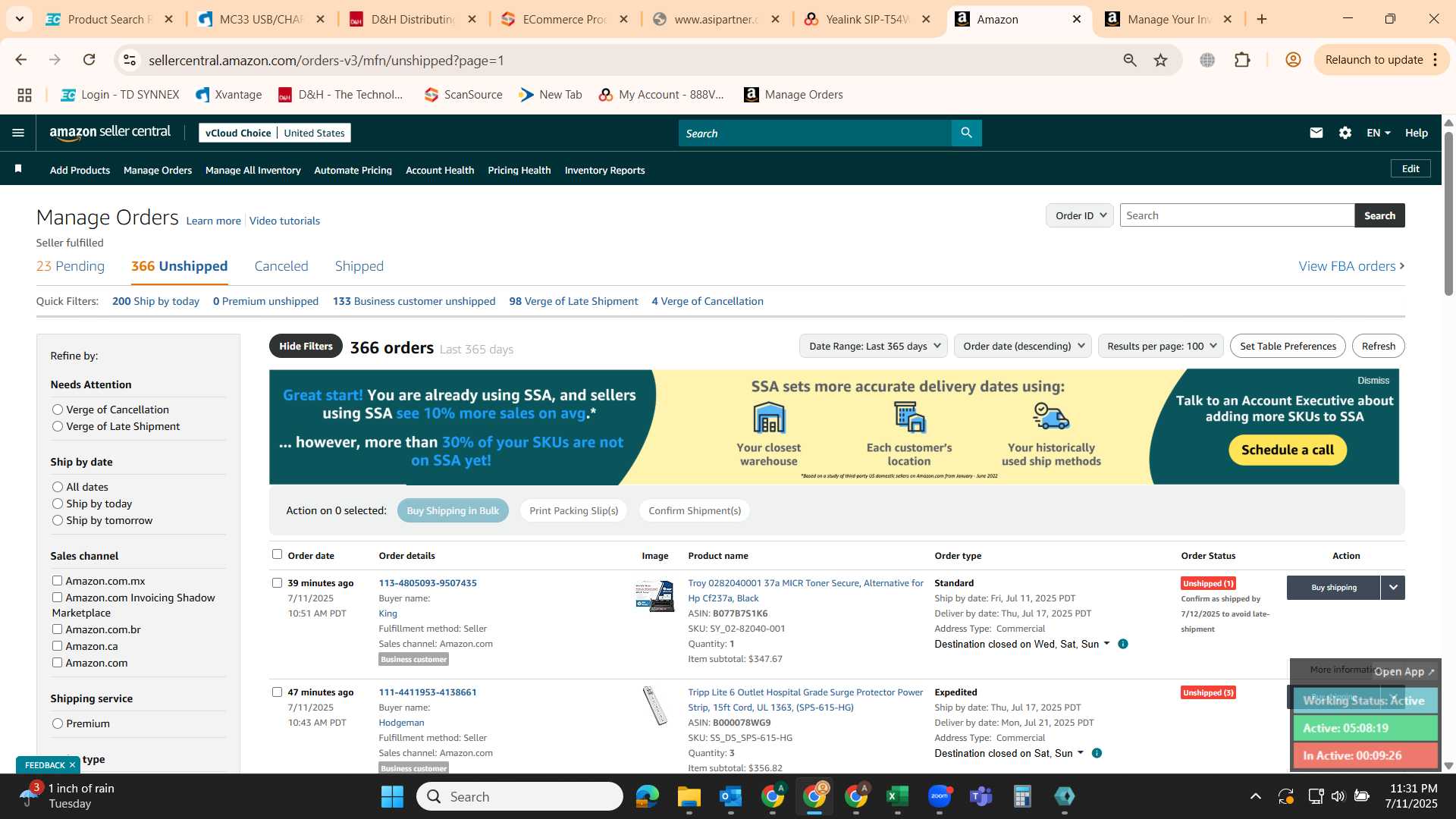Screen dimensions: 1456x819
Task: Click Troy toner product thumbnail
Action: [x=654, y=597]
